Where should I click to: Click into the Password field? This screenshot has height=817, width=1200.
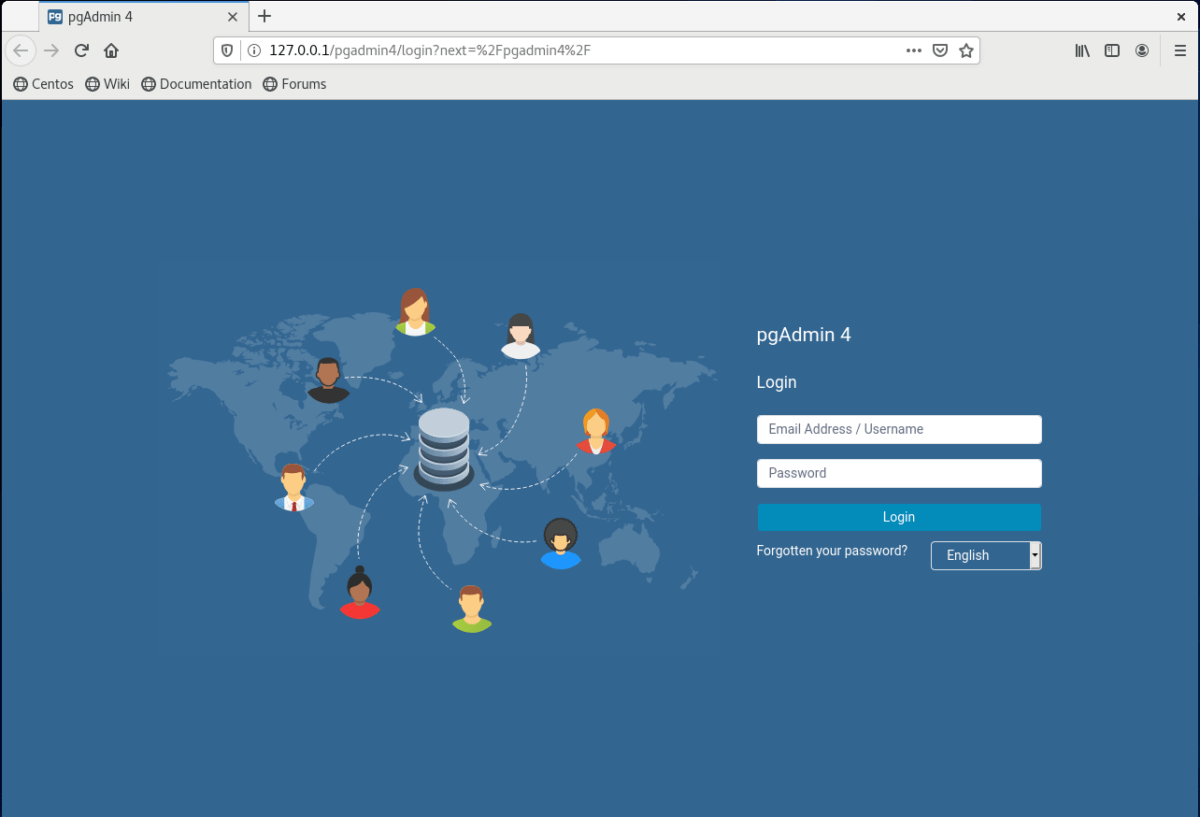coord(899,473)
